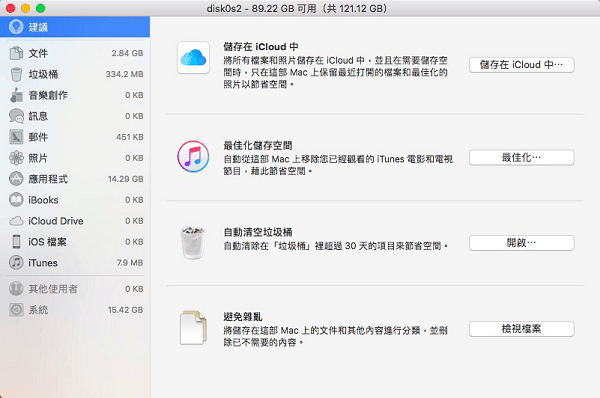This screenshot has width=600, height=398.
Task: Click the 建議 recommendations tab
Action: pos(75,27)
